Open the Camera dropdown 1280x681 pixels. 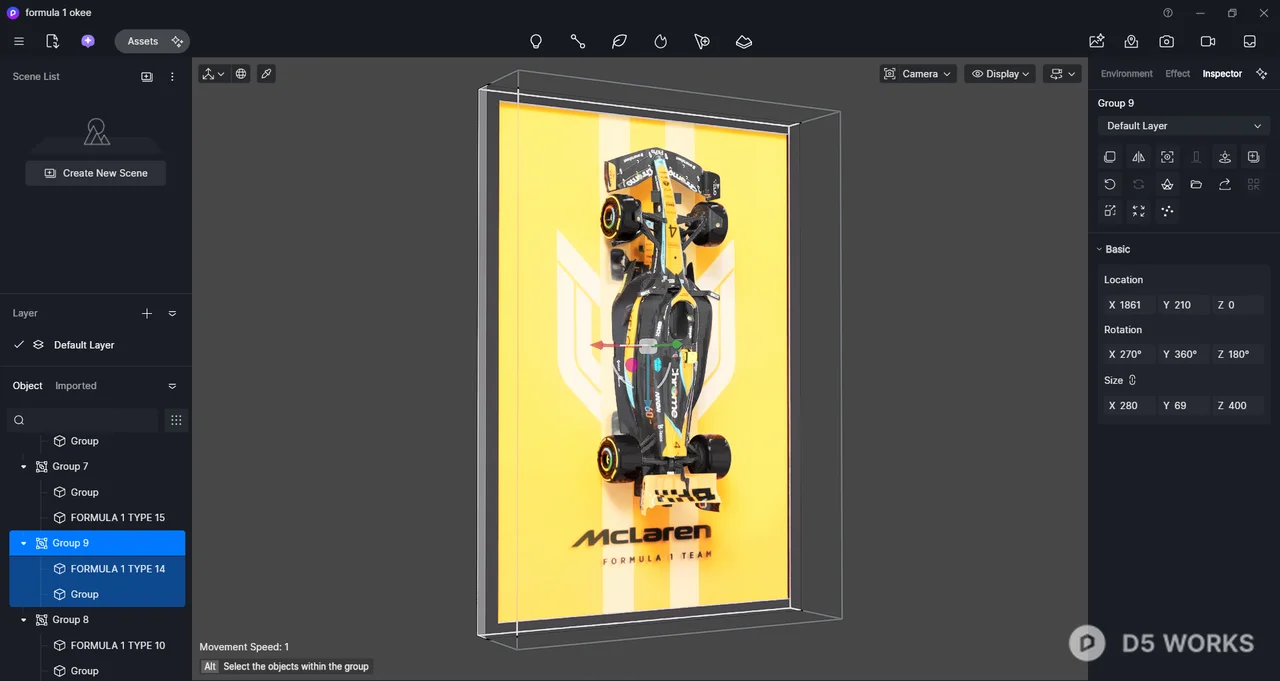[918, 74]
